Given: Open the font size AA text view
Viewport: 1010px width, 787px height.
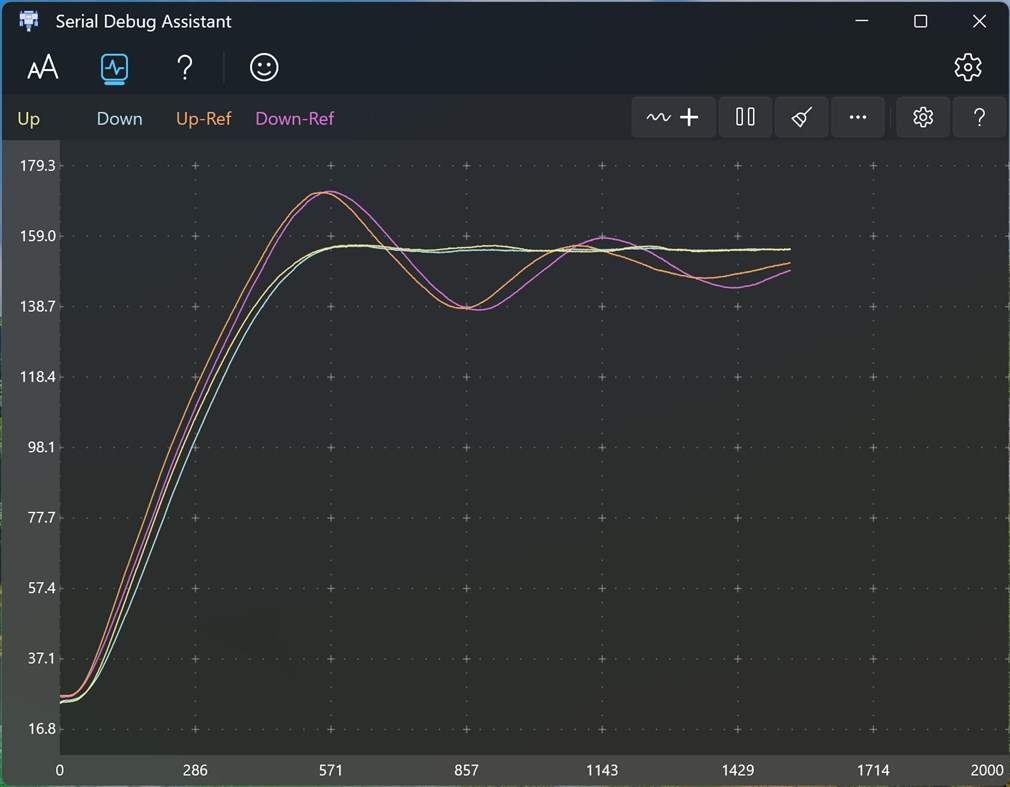Looking at the screenshot, I should click(x=43, y=67).
